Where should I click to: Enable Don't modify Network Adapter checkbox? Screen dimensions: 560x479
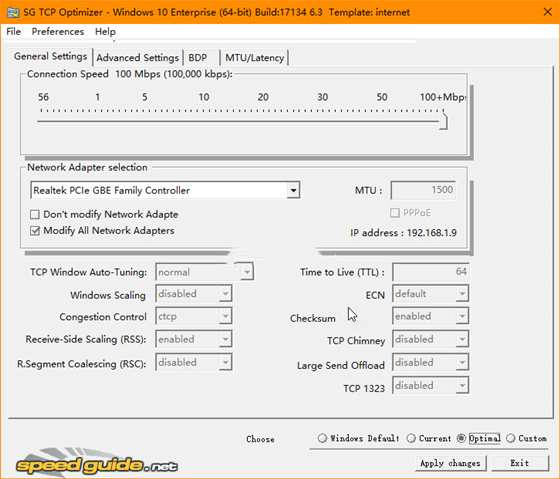click(x=35, y=214)
